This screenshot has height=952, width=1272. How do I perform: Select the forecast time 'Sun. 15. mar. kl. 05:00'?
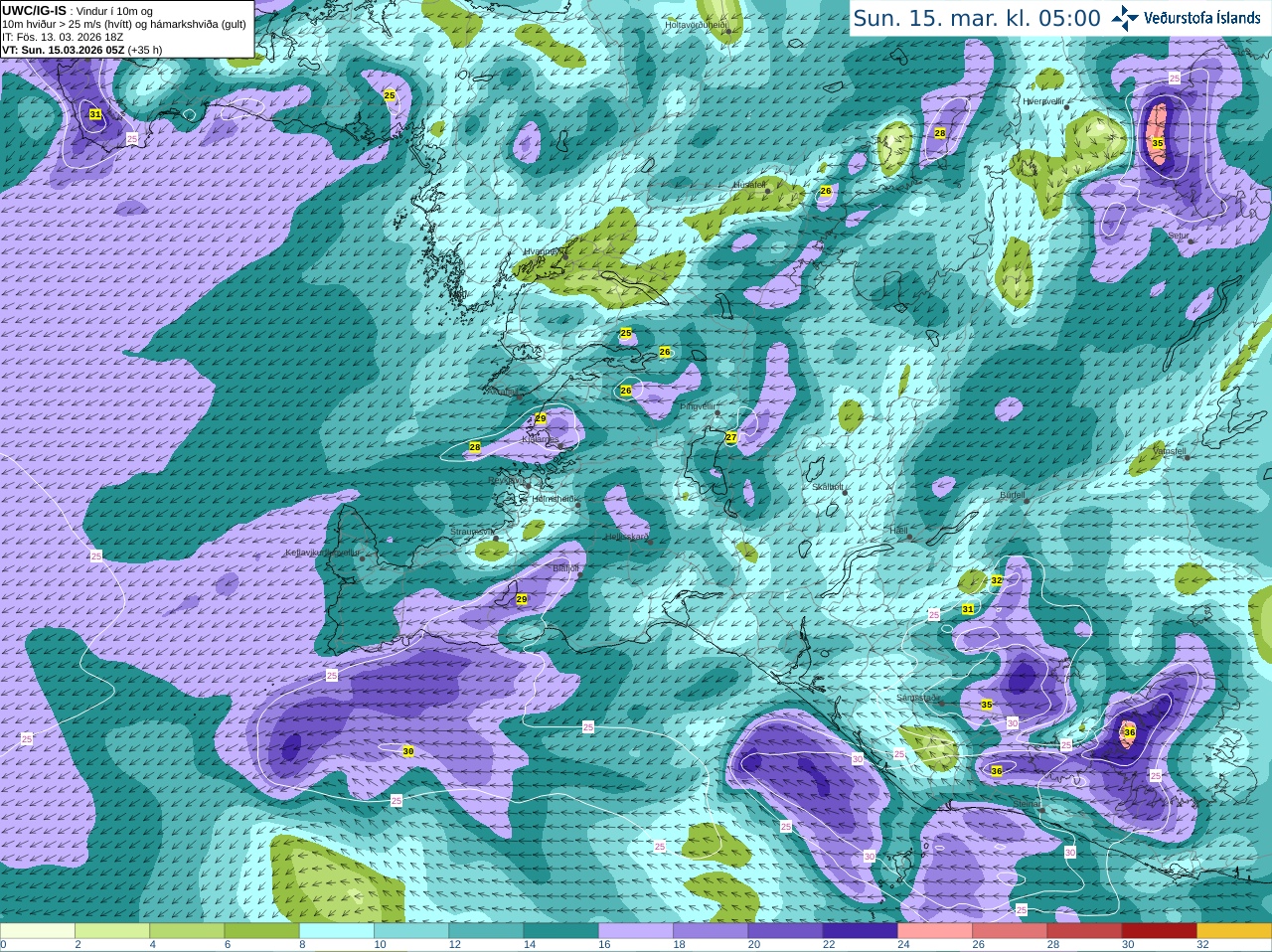click(x=977, y=18)
